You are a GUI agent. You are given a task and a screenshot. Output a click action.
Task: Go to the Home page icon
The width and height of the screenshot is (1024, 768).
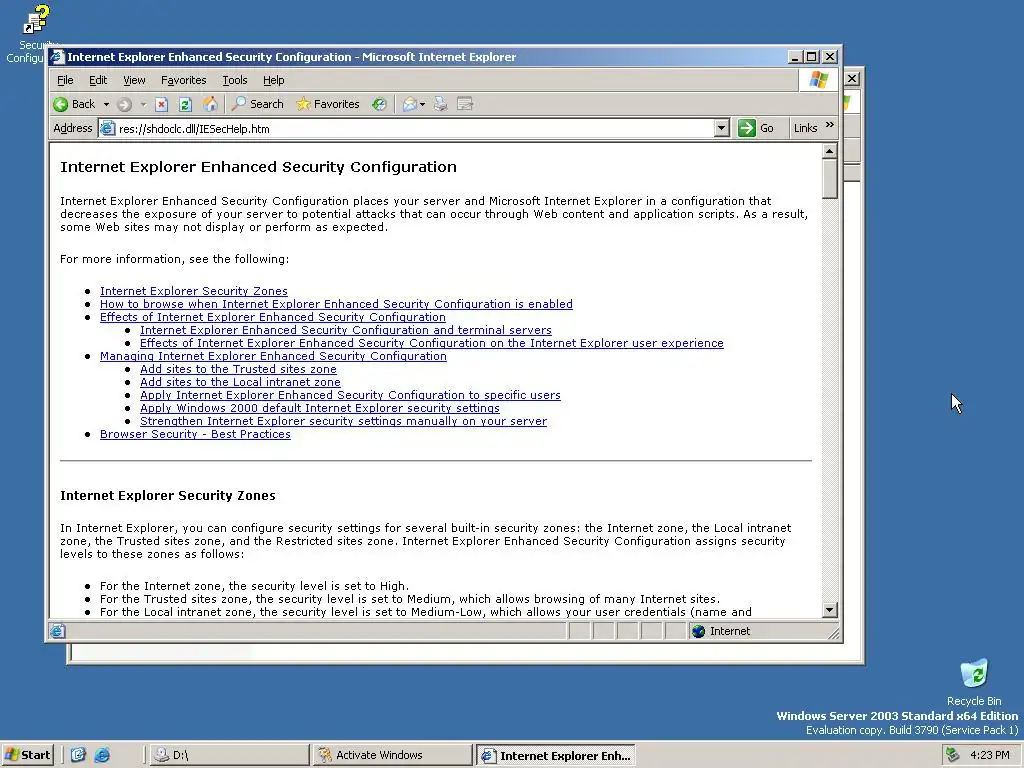pyautogui.click(x=210, y=104)
